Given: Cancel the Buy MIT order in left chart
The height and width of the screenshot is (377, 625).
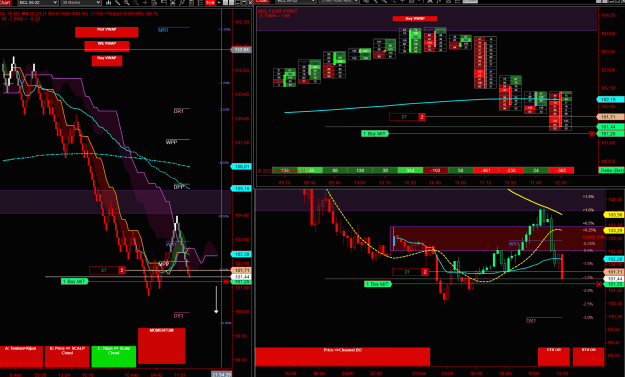Looking at the screenshot, I should (226, 281).
